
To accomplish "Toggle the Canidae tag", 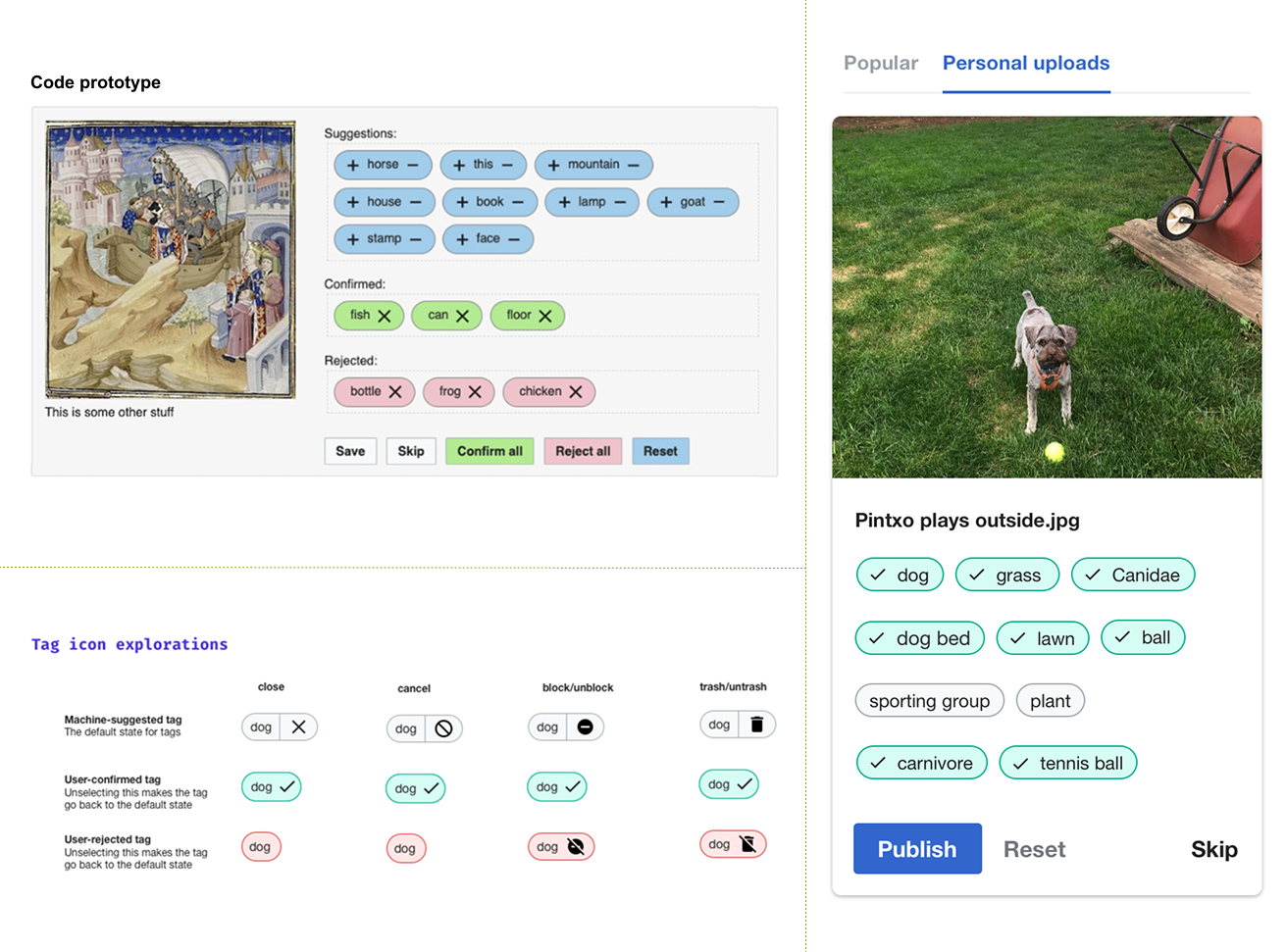I will coord(1133,575).
